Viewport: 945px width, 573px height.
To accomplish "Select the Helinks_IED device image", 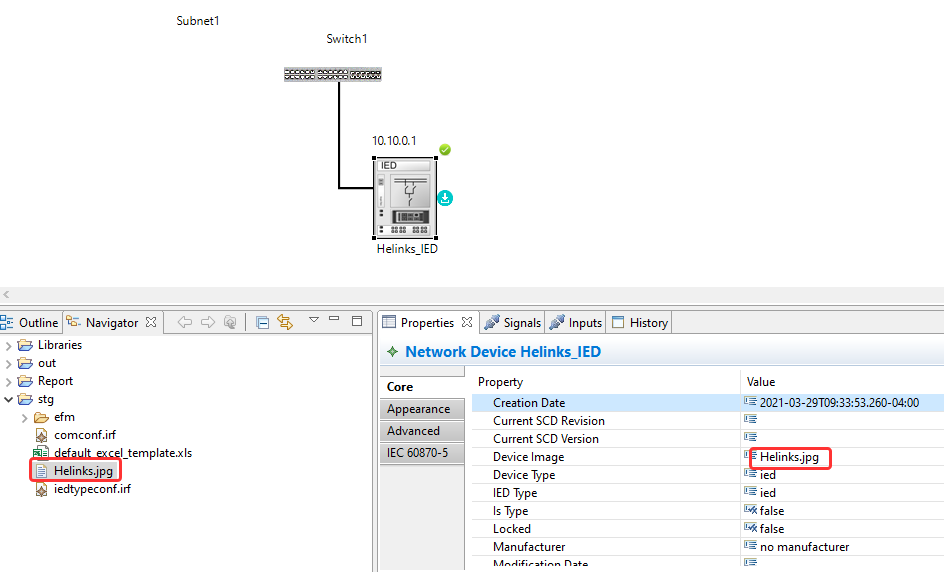I will click(x=405, y=197).
